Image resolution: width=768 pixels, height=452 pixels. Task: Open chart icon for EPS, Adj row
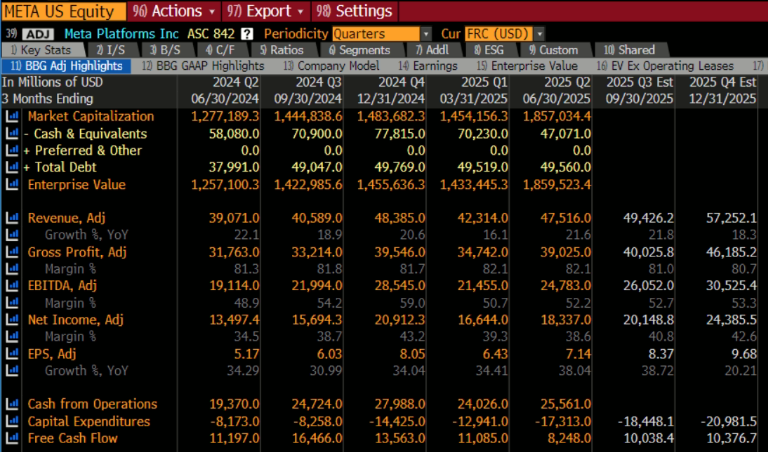[x=12, y=354]
